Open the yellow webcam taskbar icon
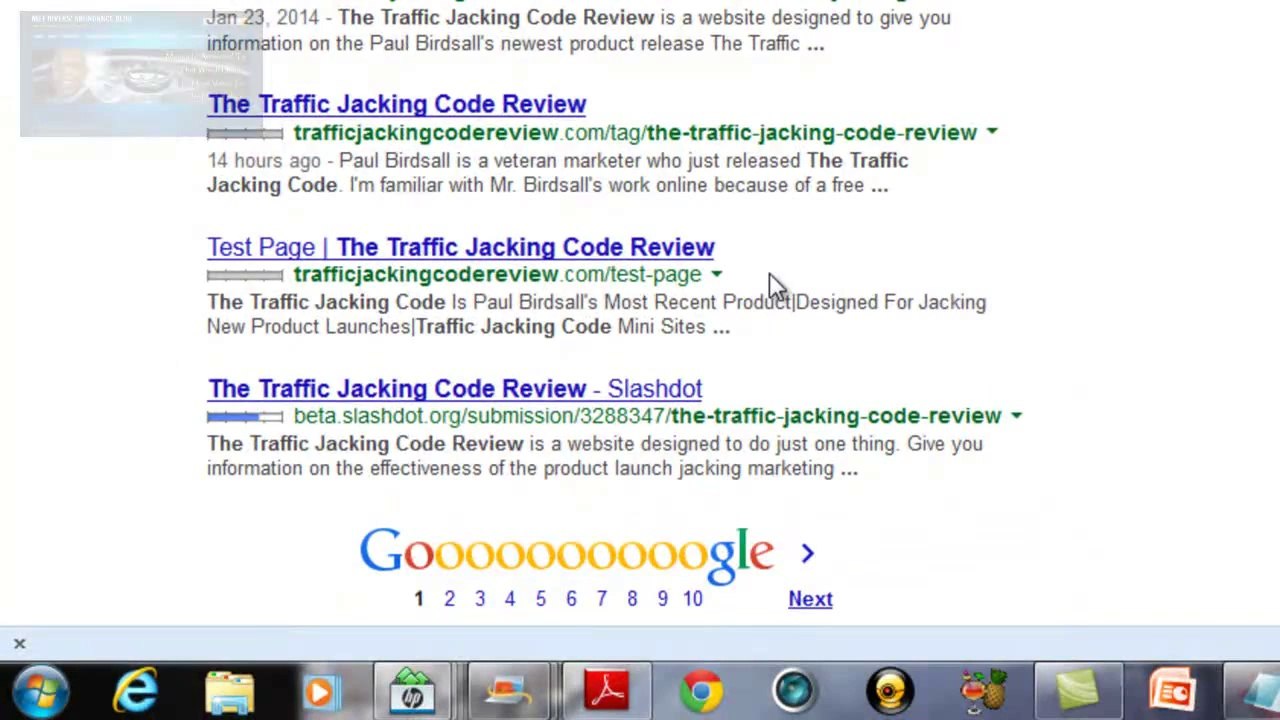1280x720 pixels. click(x=889, y=692)
